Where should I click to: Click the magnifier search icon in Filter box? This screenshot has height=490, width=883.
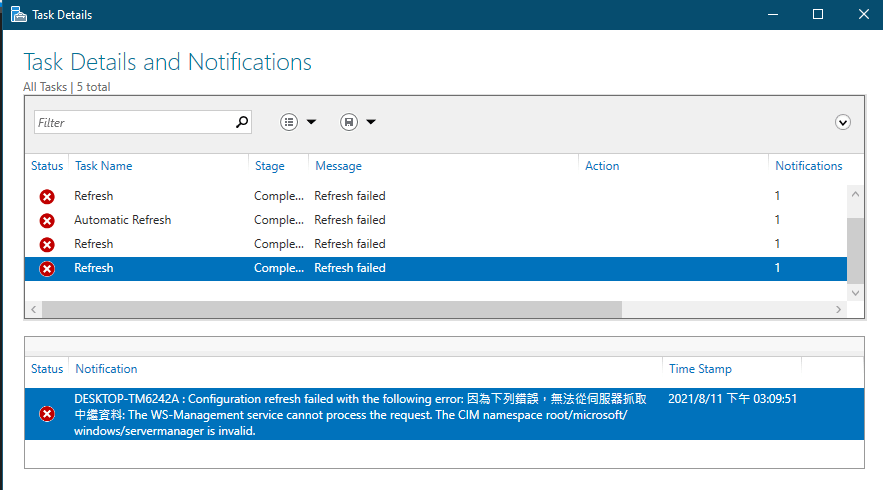pyautogui.click(x=242, y=122)
